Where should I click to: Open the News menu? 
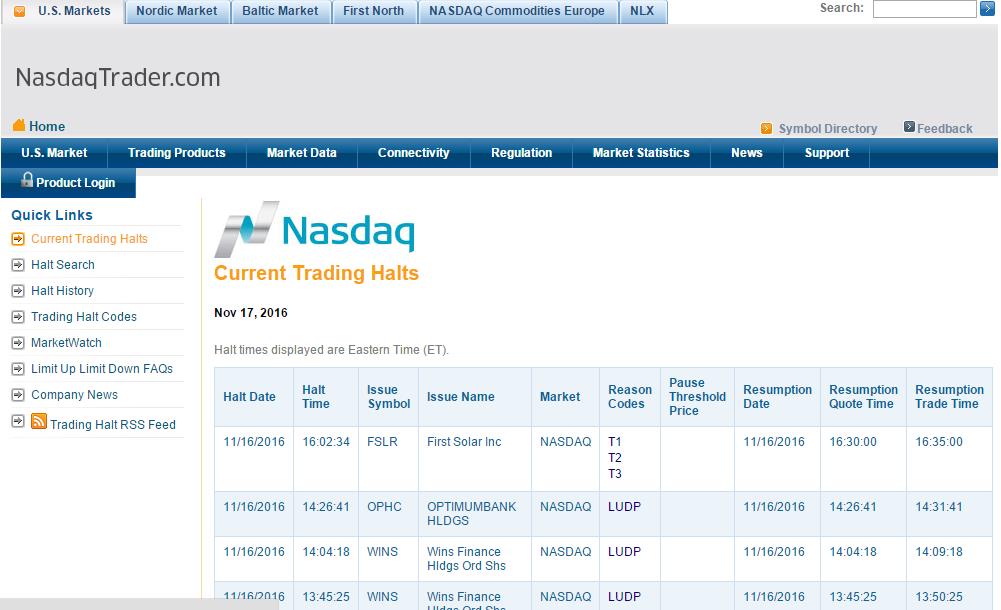pos(747,153)
